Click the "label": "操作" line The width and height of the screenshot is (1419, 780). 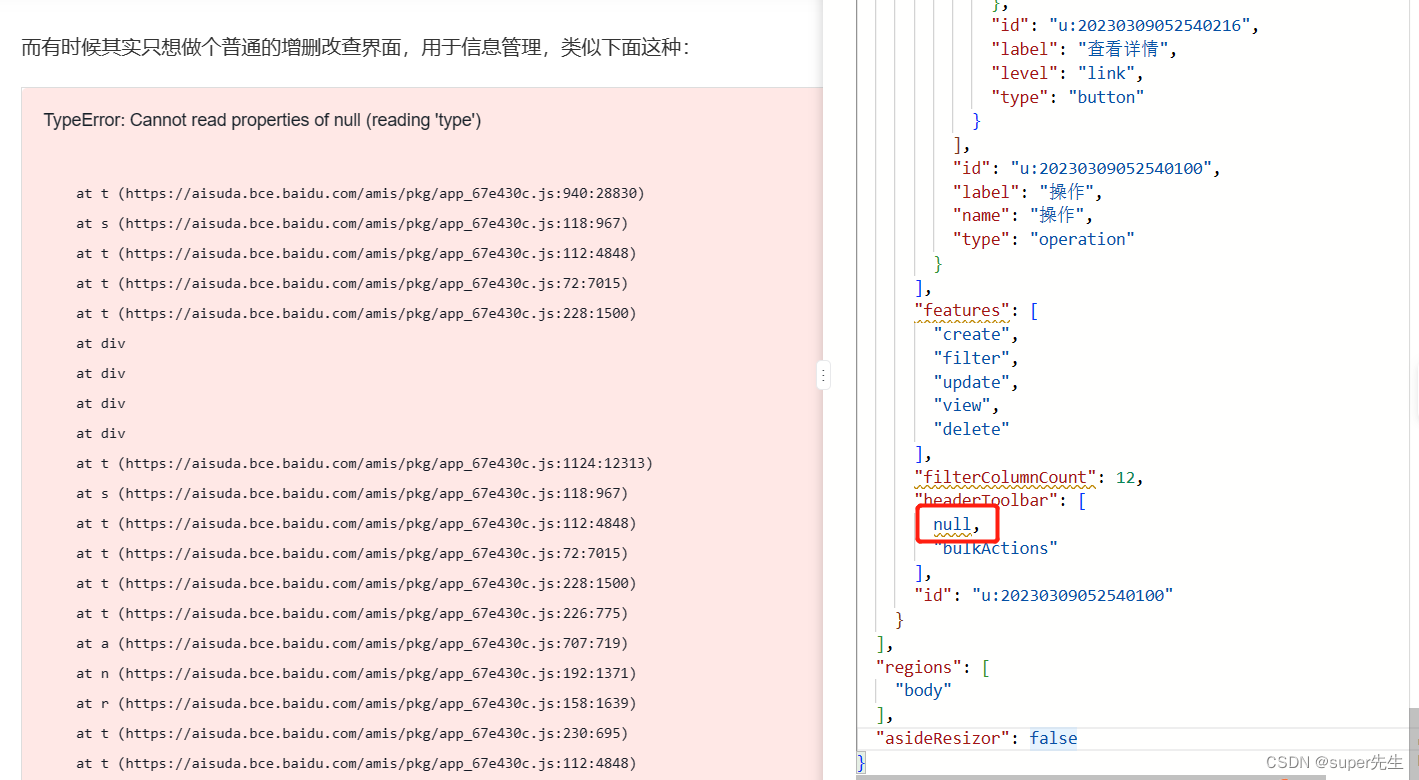coord(1028,192)
